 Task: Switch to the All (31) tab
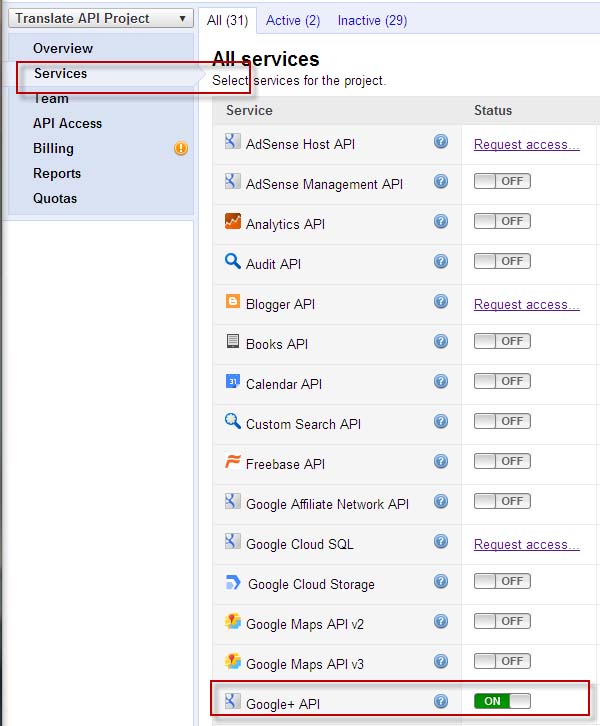coord(227,20)
